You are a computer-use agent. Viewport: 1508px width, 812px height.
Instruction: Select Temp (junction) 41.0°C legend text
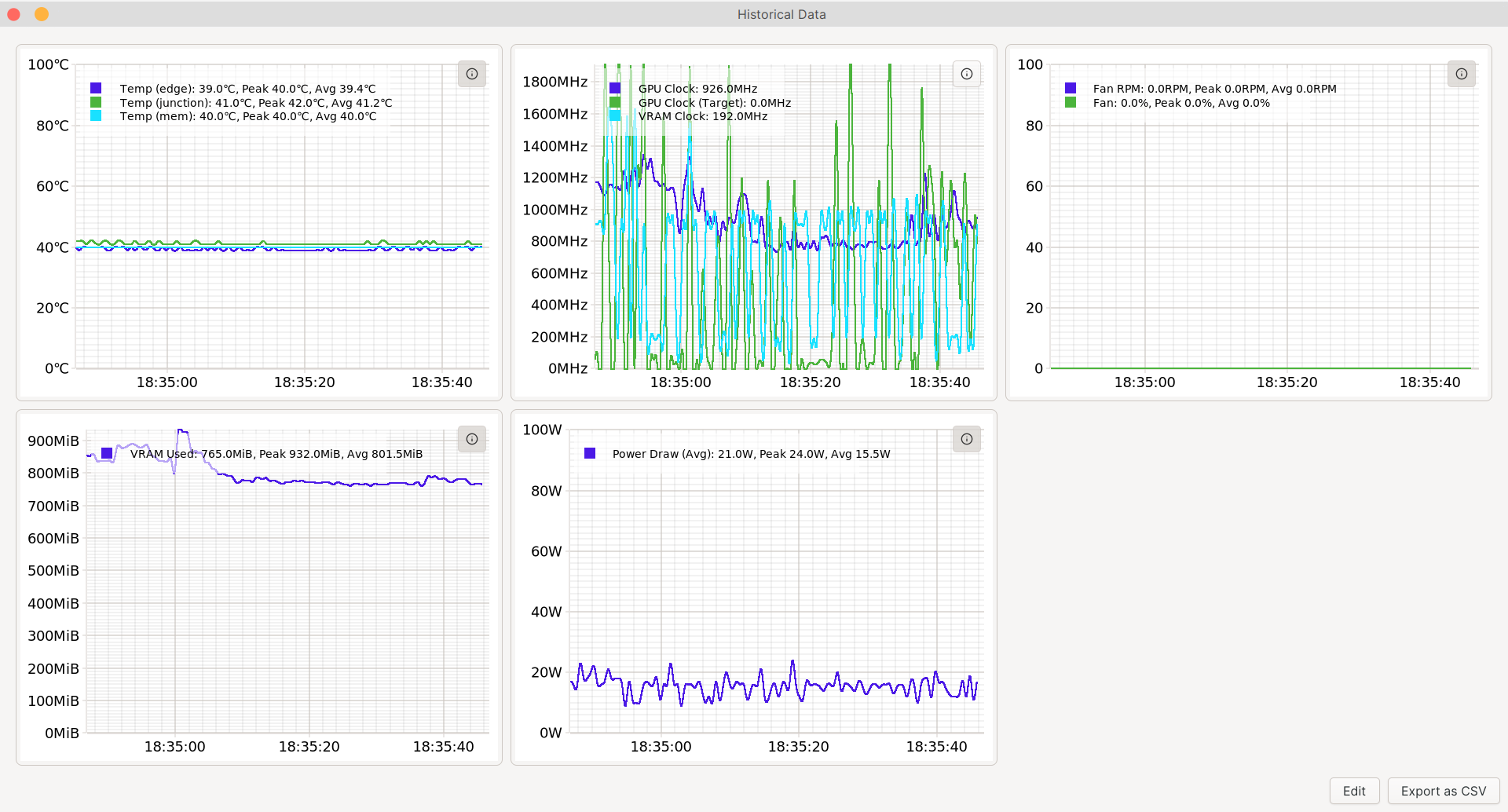tap(256, 103)
